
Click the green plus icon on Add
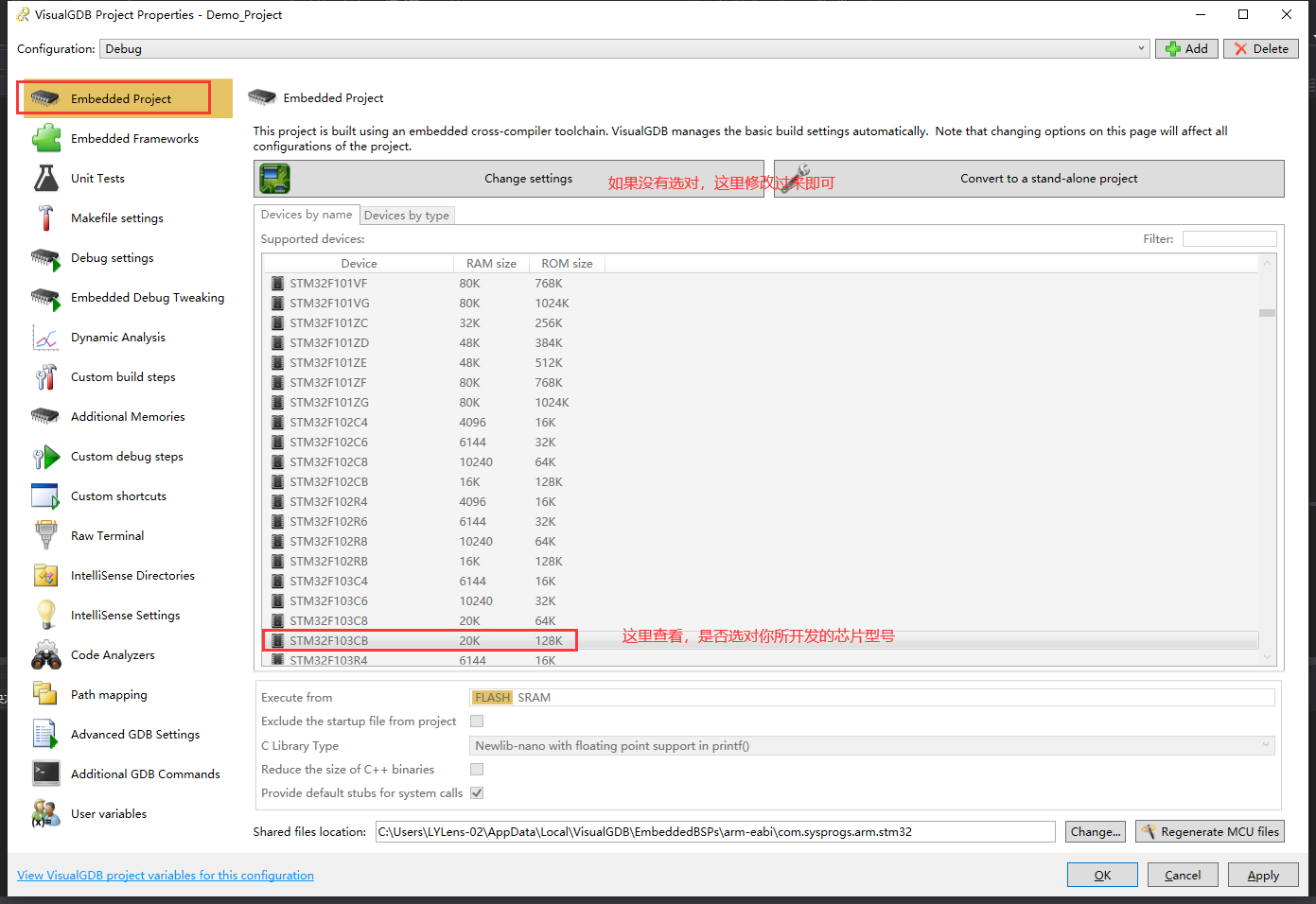pos(1173,49)
